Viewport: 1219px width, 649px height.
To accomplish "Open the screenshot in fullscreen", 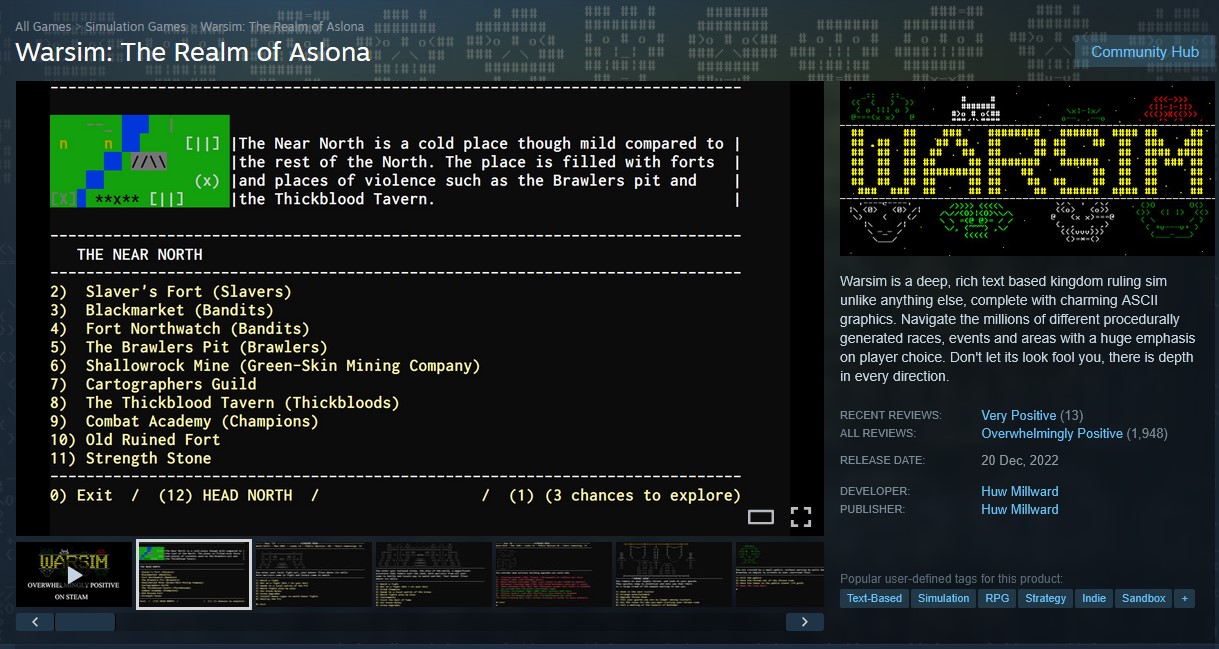I will pyautogui.click(x=801, y=517).
